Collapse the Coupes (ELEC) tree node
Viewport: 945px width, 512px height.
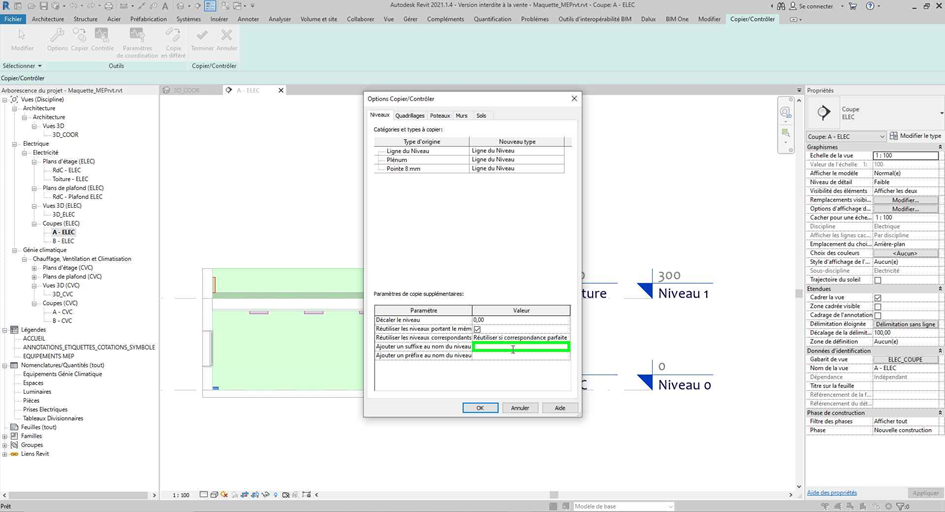[34, 223]
